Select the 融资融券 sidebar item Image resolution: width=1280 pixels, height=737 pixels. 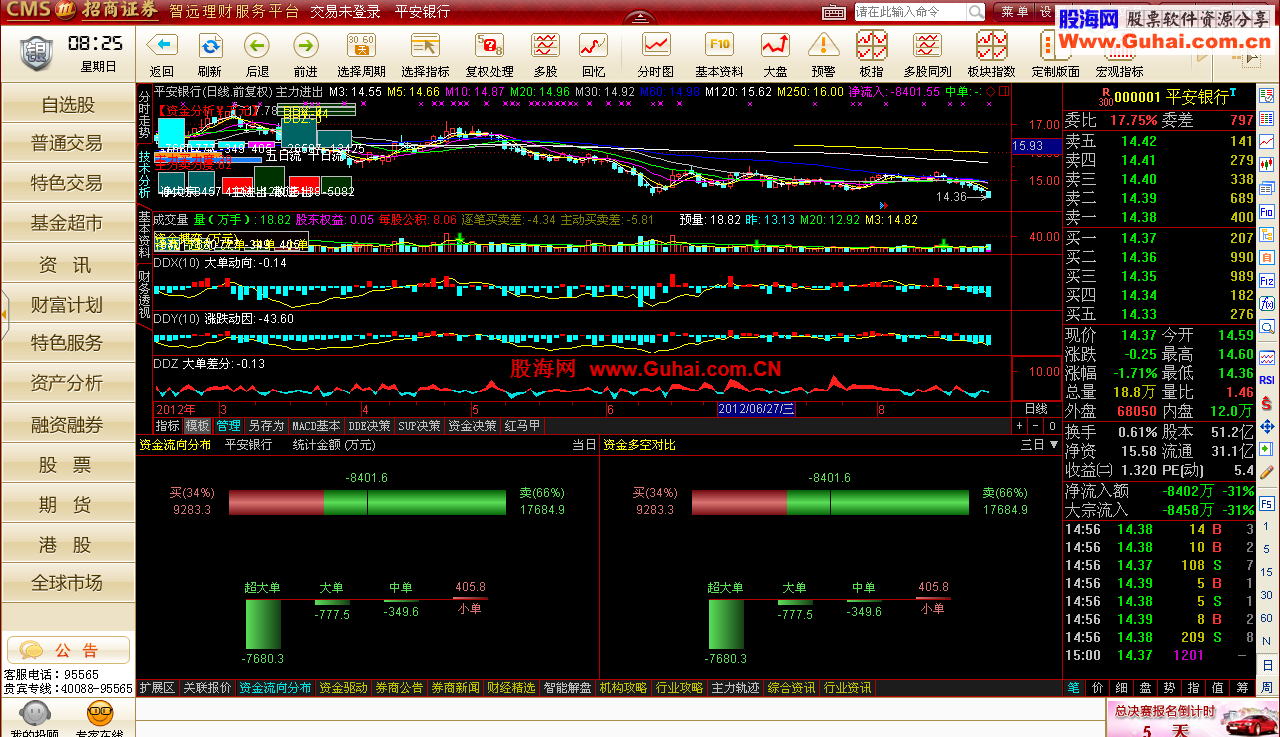(68, 425)
